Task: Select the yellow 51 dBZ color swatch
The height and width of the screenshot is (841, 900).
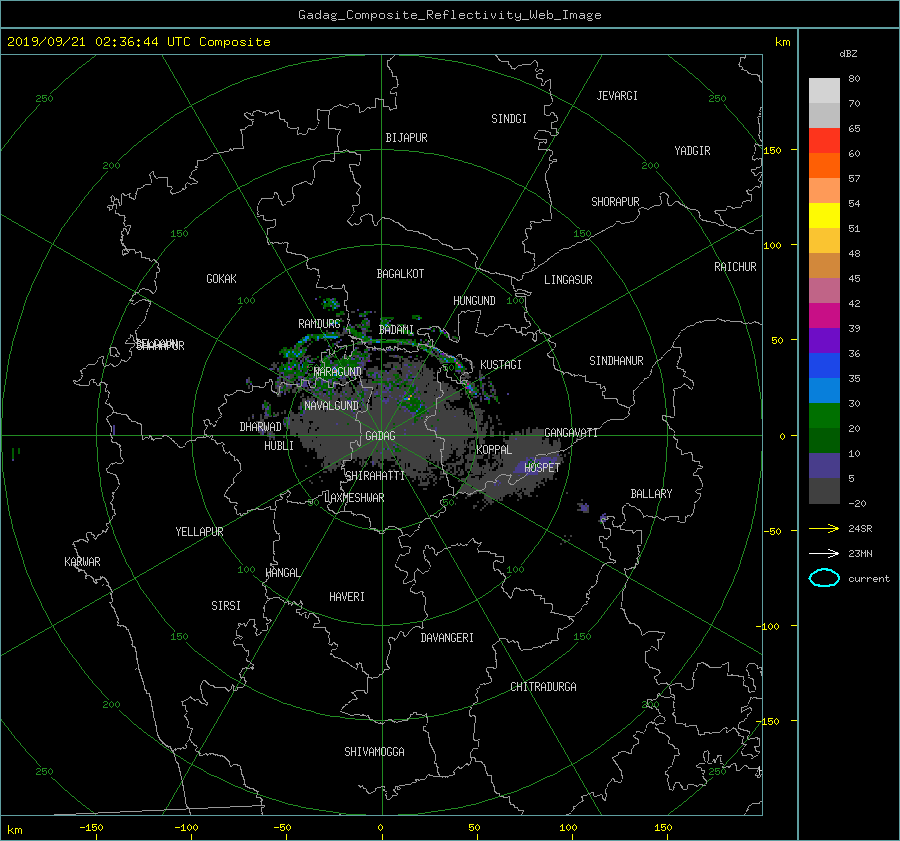Action: point(824,216)
